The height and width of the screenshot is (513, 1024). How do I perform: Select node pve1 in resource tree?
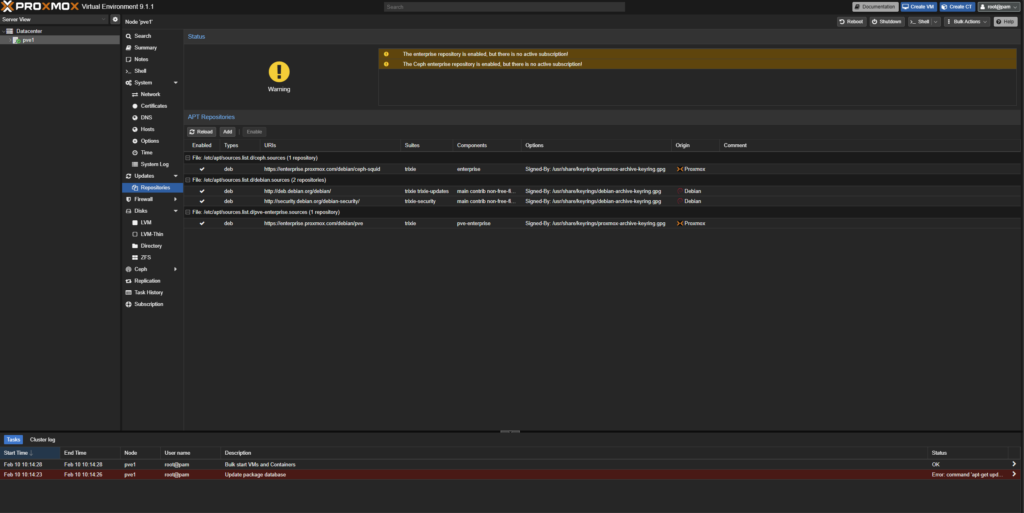[x=28, y=40]
